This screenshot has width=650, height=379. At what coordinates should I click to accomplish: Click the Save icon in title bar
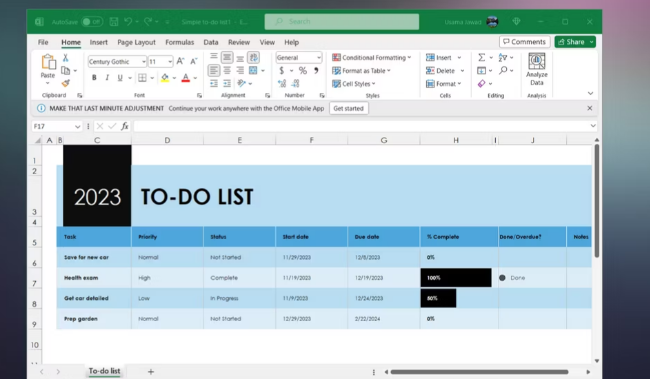click(114, 22)
